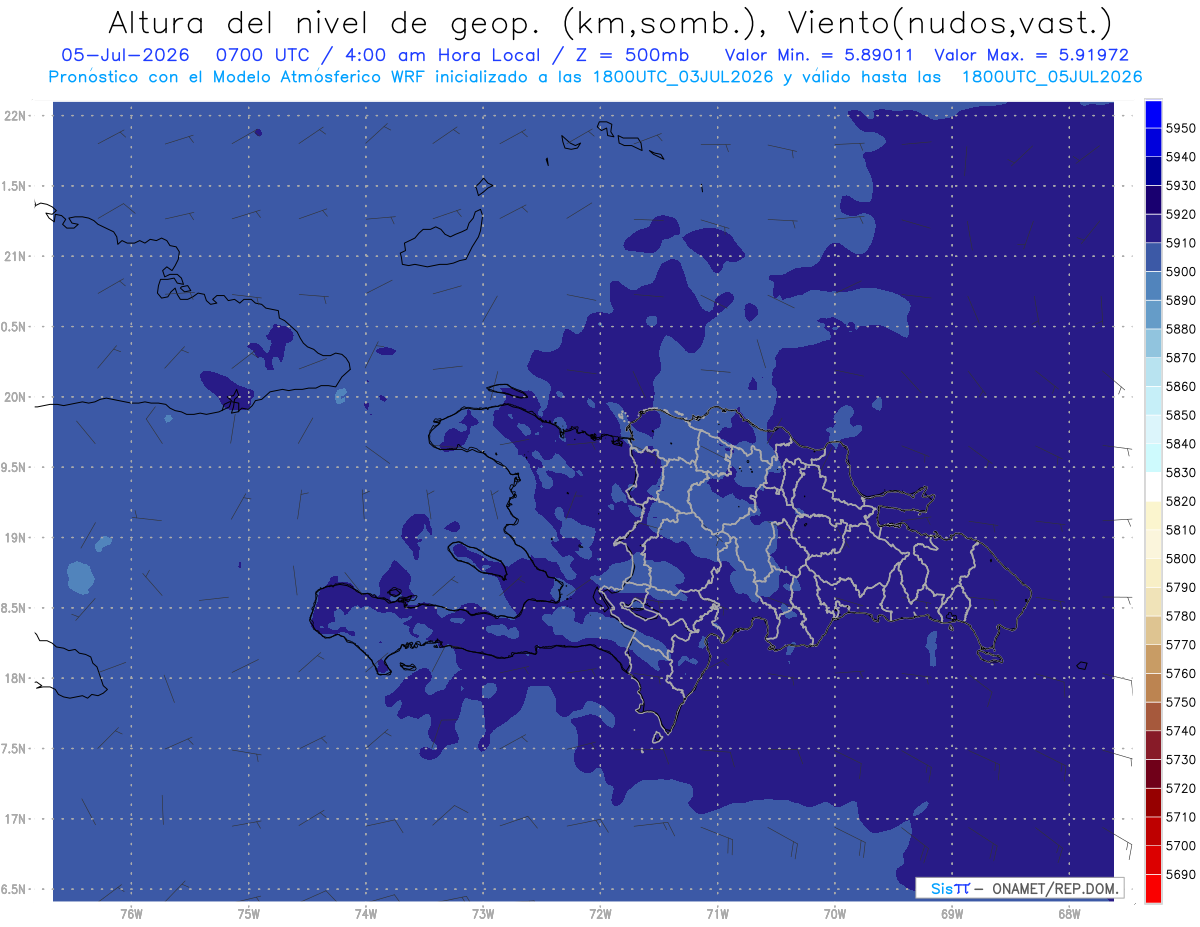The height and width of the screenshot is (927, 1200).
Task: Click colorbar value 5710
Action: [x=1180, y=817]
